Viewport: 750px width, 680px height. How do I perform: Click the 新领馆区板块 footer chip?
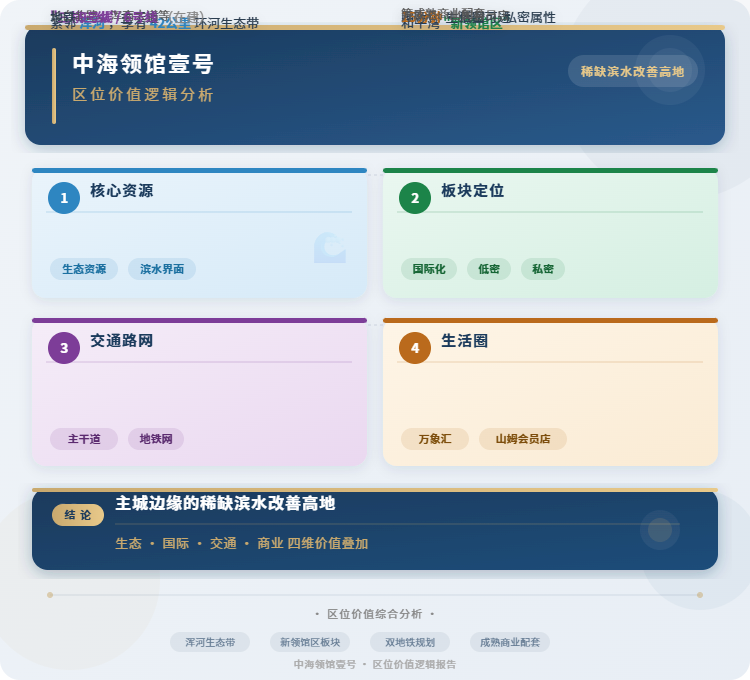pyautogui.click(x=310, y=642)
